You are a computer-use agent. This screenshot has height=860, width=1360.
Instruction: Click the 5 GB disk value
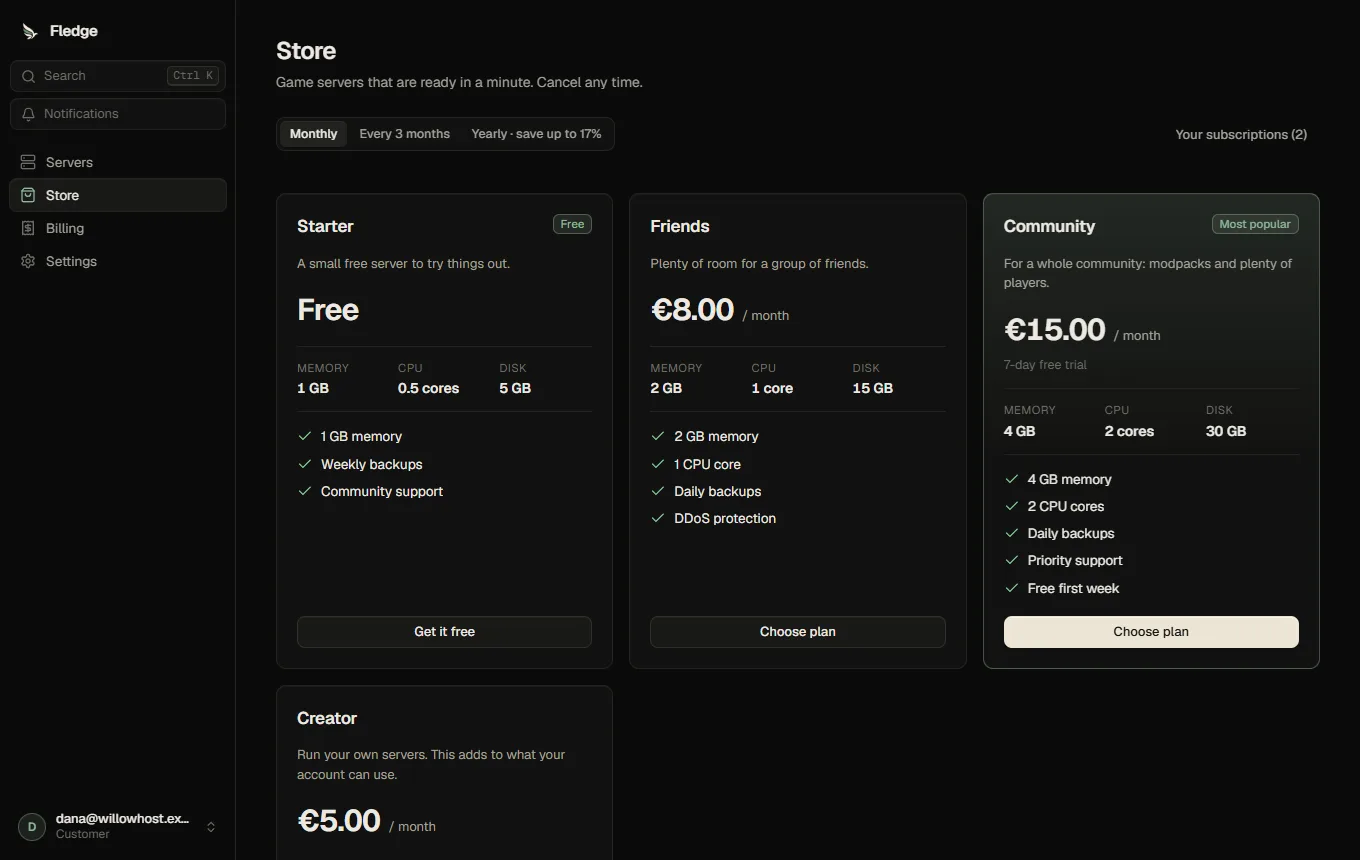pyautogui.click(x=515, y=388)
